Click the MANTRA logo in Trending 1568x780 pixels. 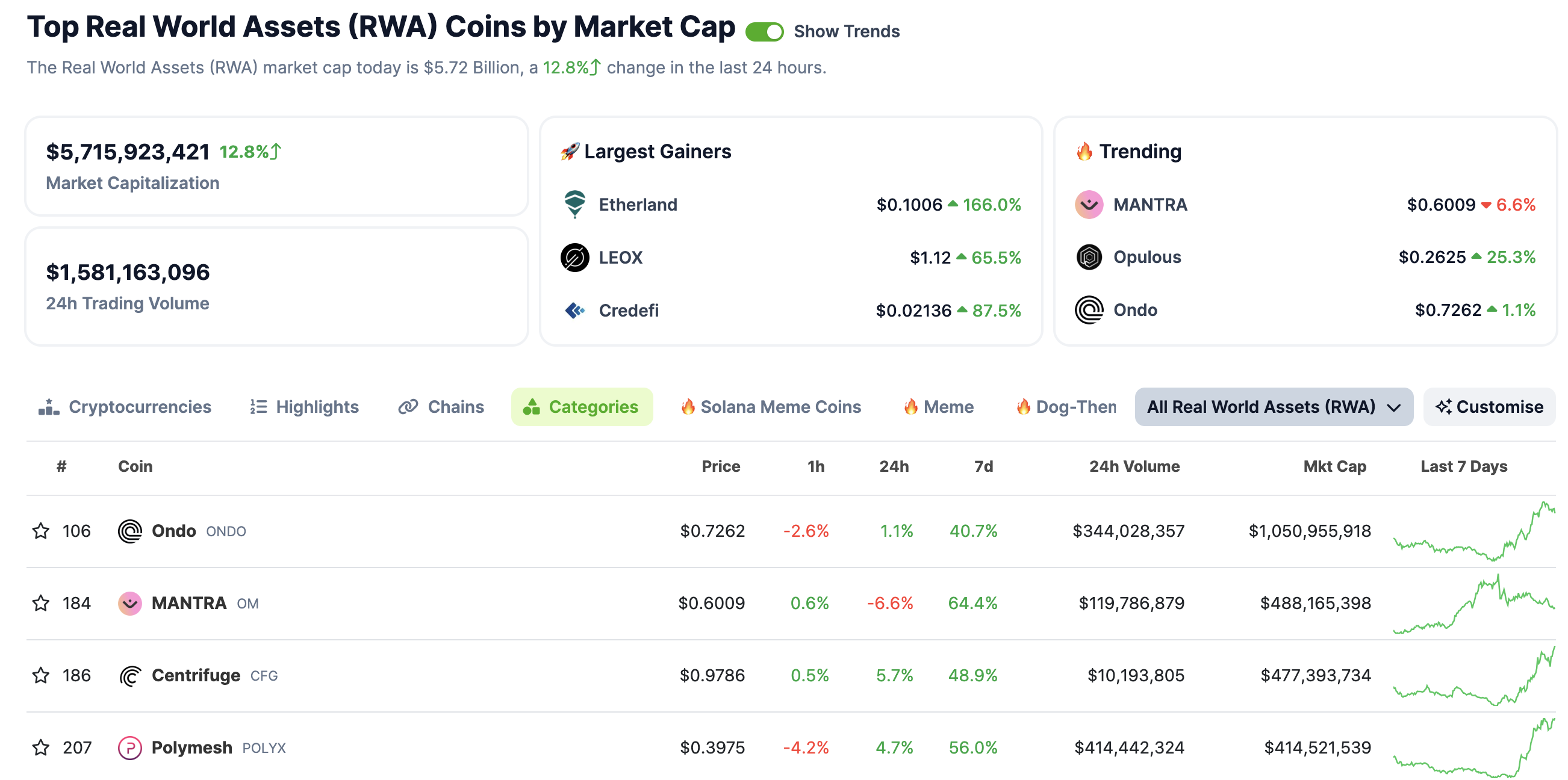pyautogui.click(x=1088, y=205)
